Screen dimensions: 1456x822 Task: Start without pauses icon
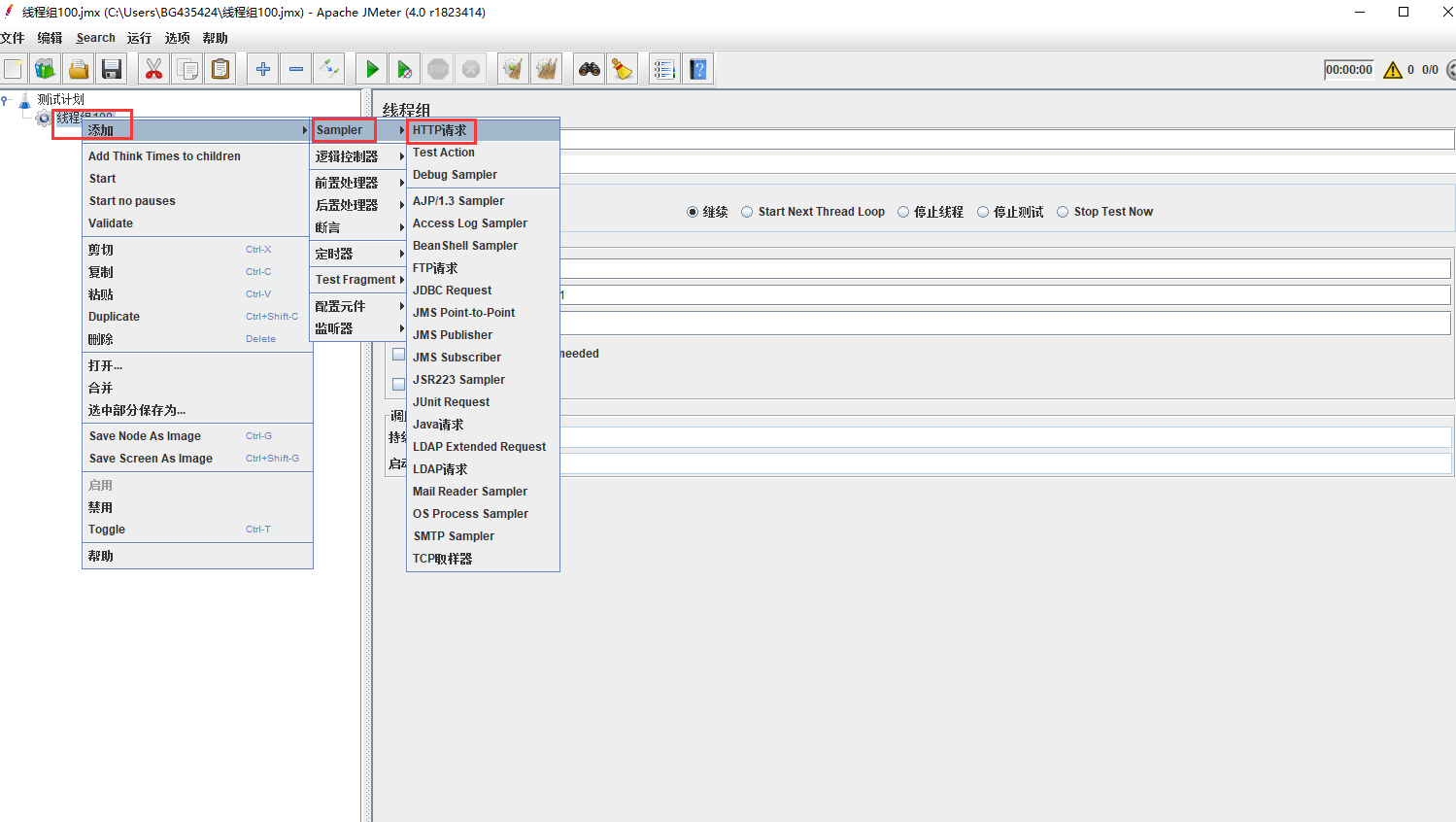click(x=405, y=69)
